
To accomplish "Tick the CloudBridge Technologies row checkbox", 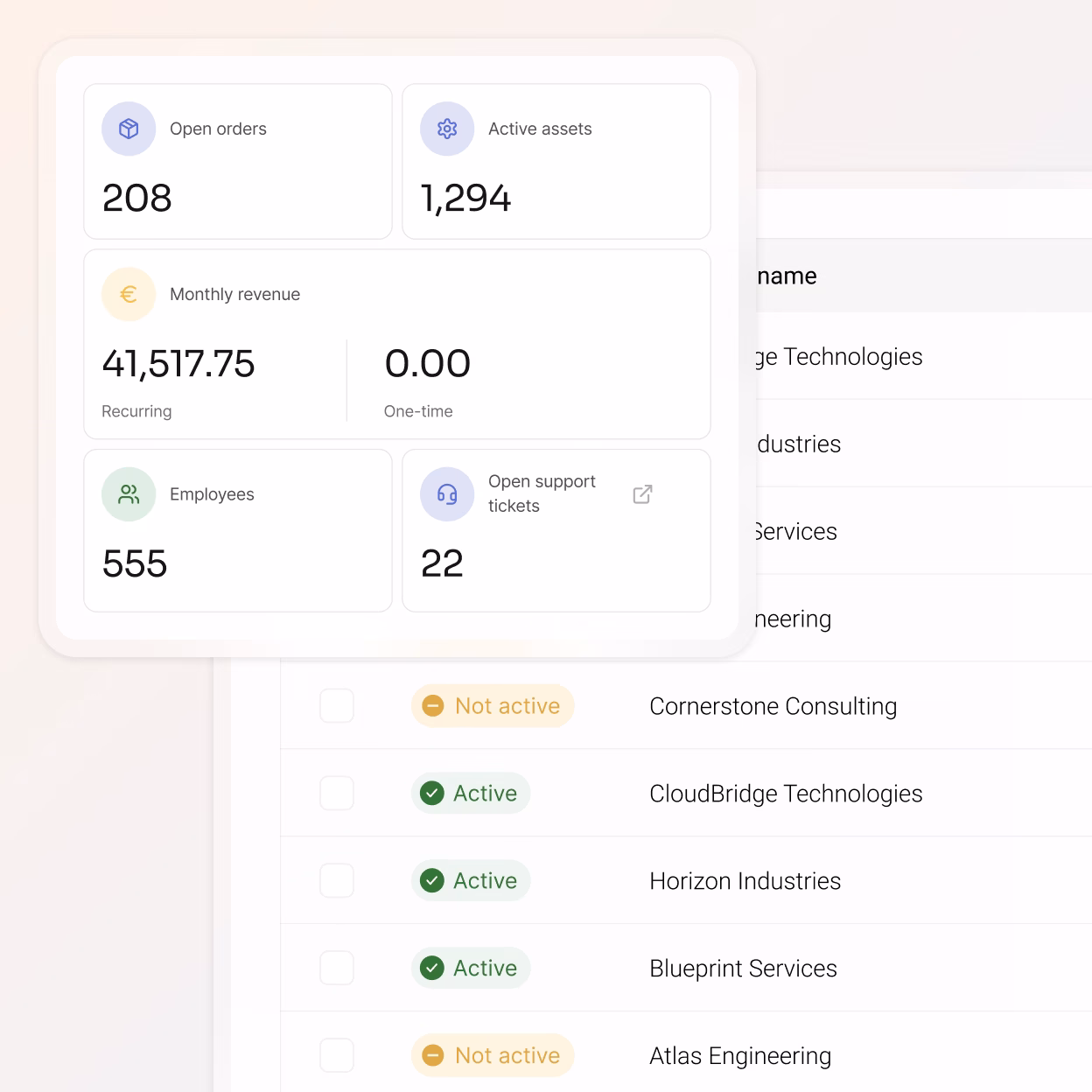I will coord(337,793).
